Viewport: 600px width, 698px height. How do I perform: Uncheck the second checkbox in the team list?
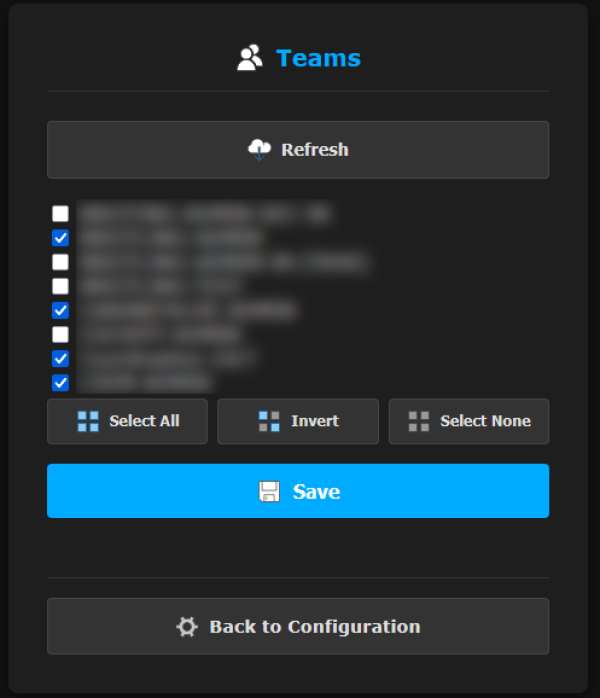[x=61, y=238]
